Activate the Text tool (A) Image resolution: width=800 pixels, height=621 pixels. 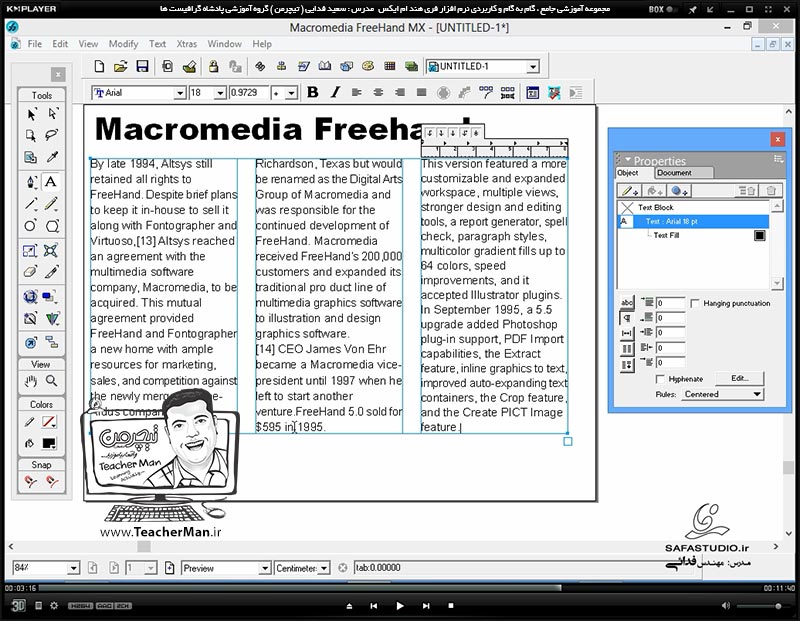click(51, 182)
